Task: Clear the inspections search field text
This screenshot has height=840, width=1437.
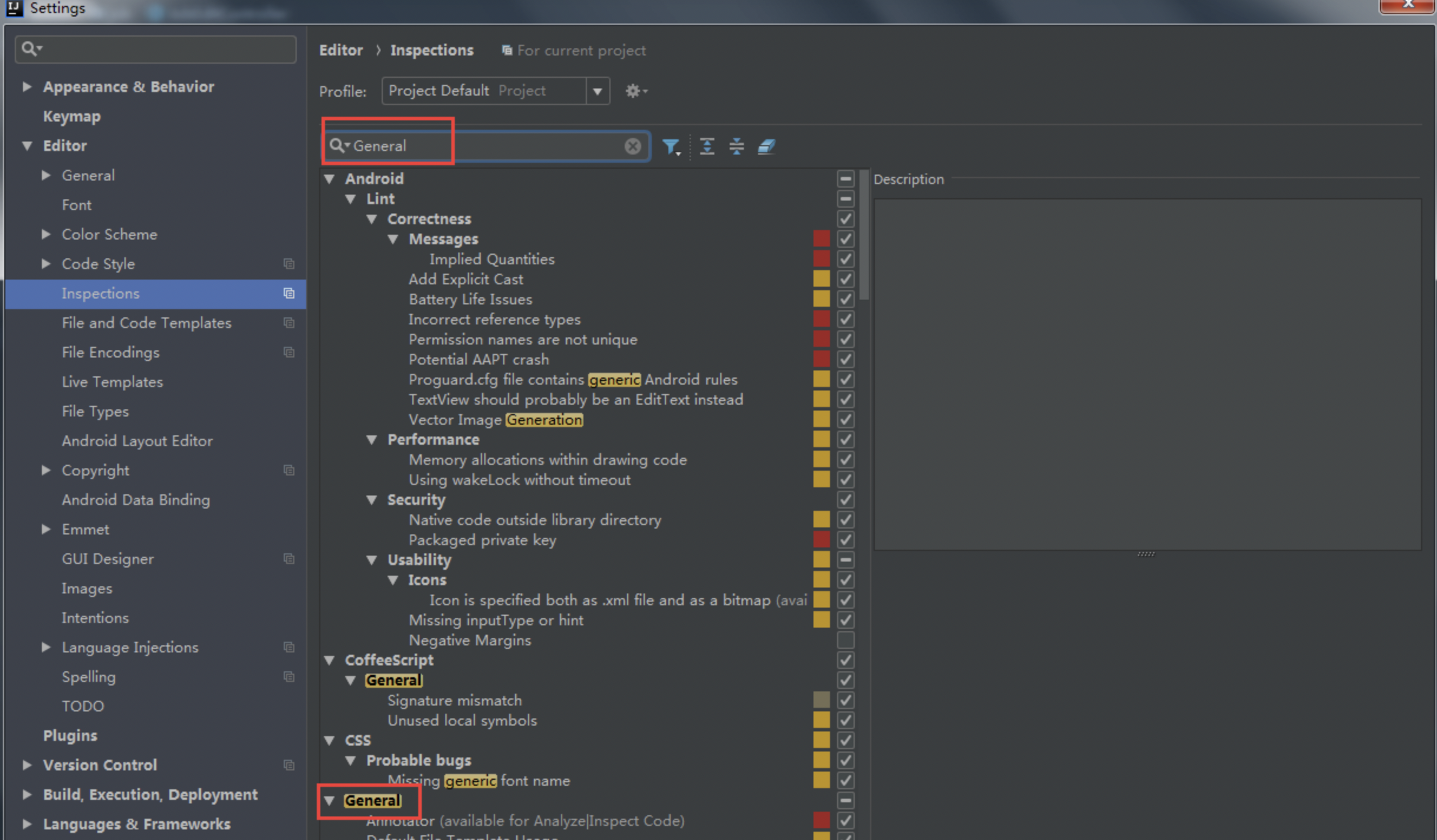Action: click(632, 146)
